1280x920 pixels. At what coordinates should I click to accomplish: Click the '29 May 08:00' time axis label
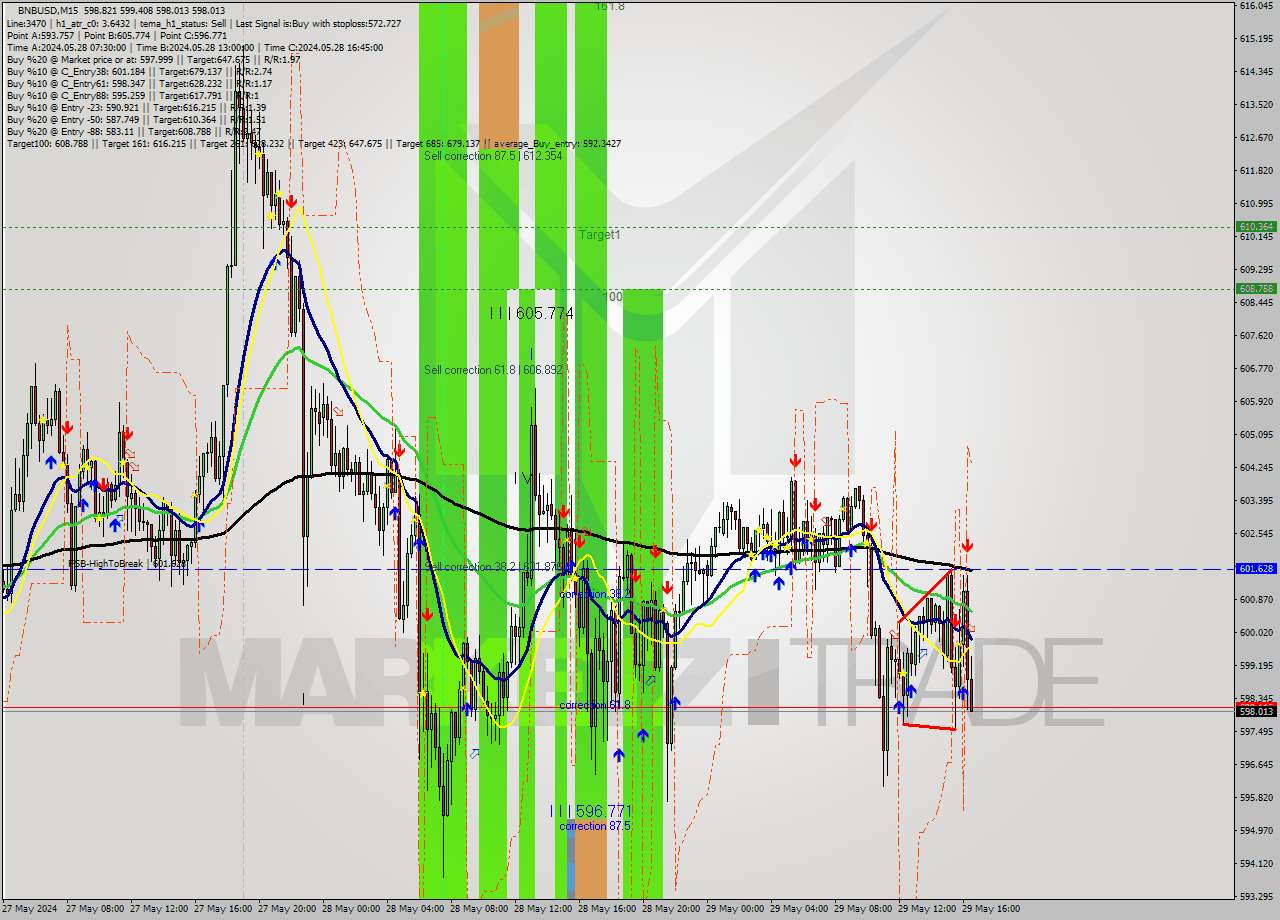click(x=863, y=909)
